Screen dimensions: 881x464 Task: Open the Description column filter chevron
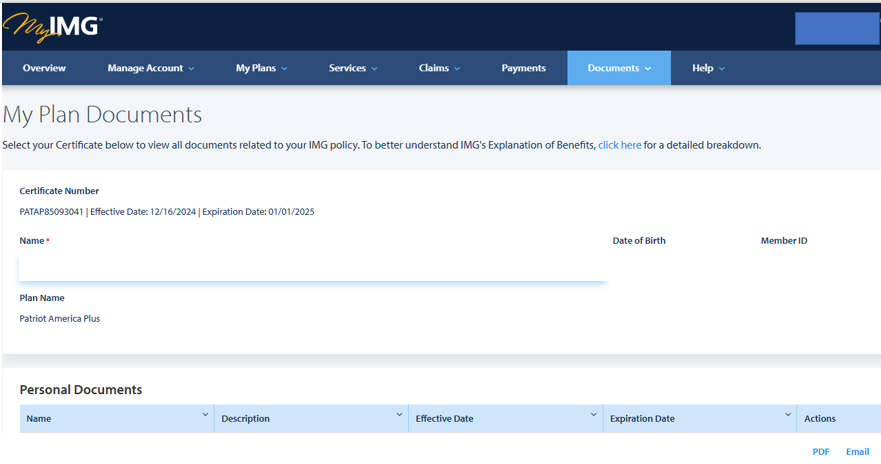point(399,415)
